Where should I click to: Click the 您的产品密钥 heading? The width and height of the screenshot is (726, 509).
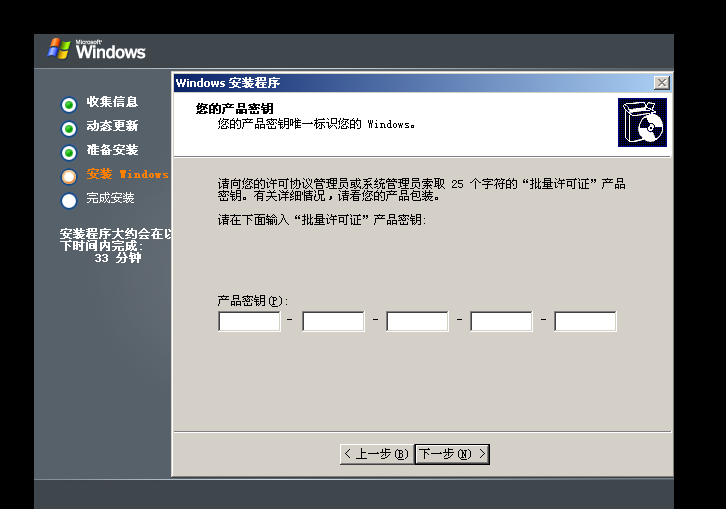point(234,109)
